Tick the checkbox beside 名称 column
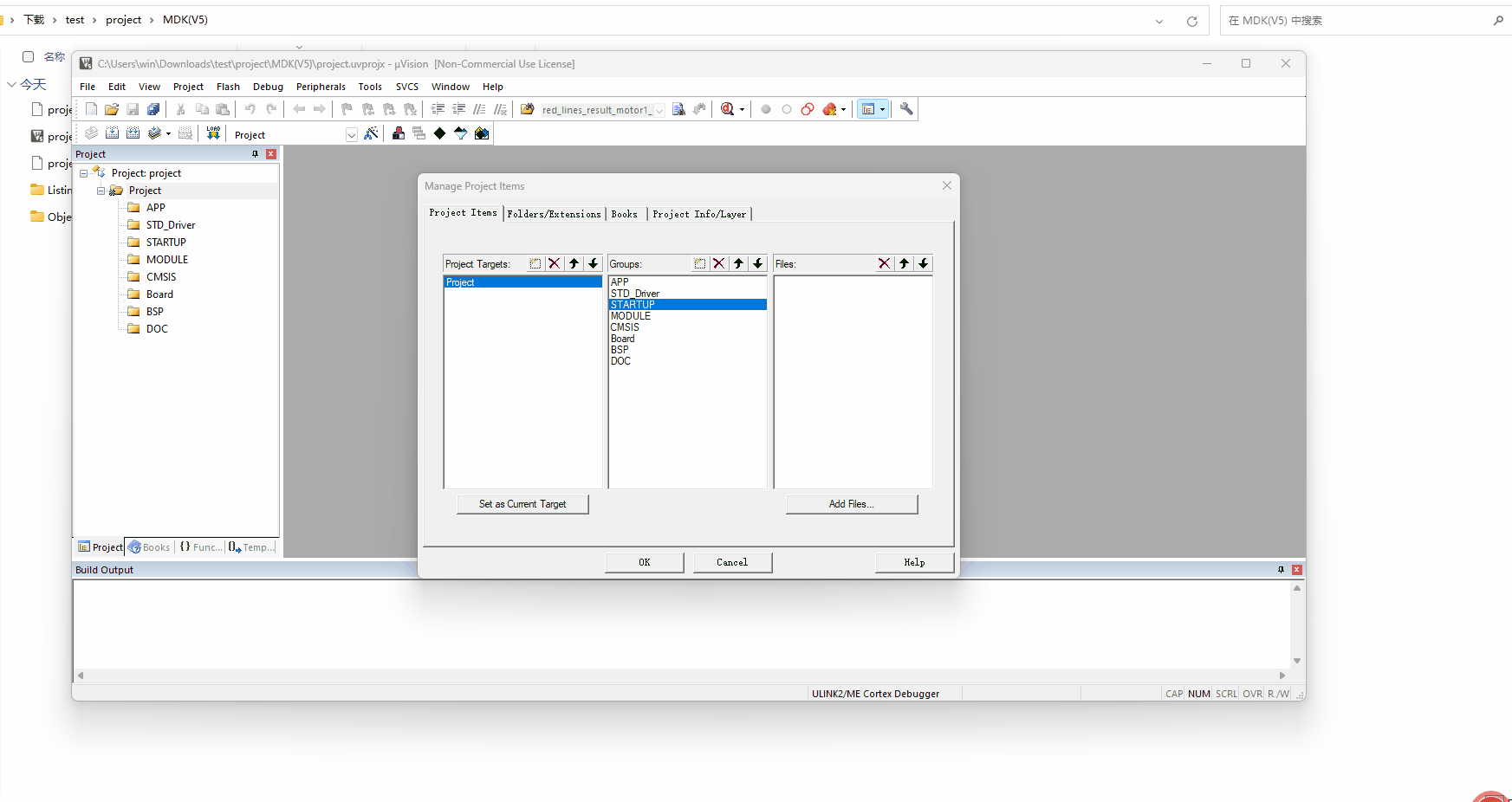 point(27,55)
